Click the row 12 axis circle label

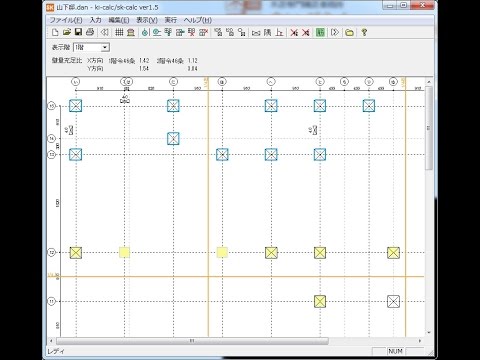coord(52,253)
